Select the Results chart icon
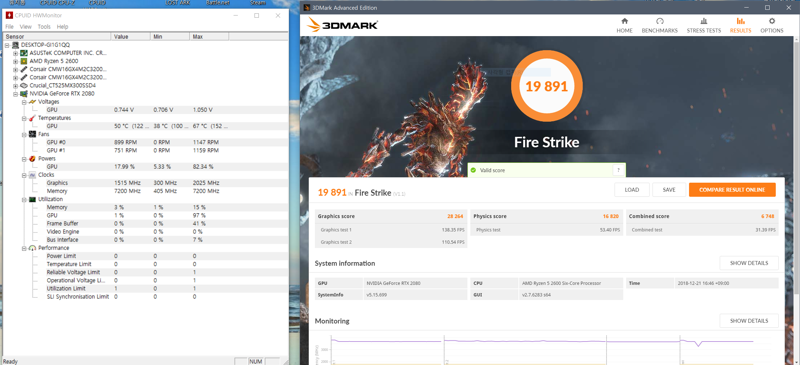Screen dimensions: 800x365 pyautogui.click(x=740, y=21)
